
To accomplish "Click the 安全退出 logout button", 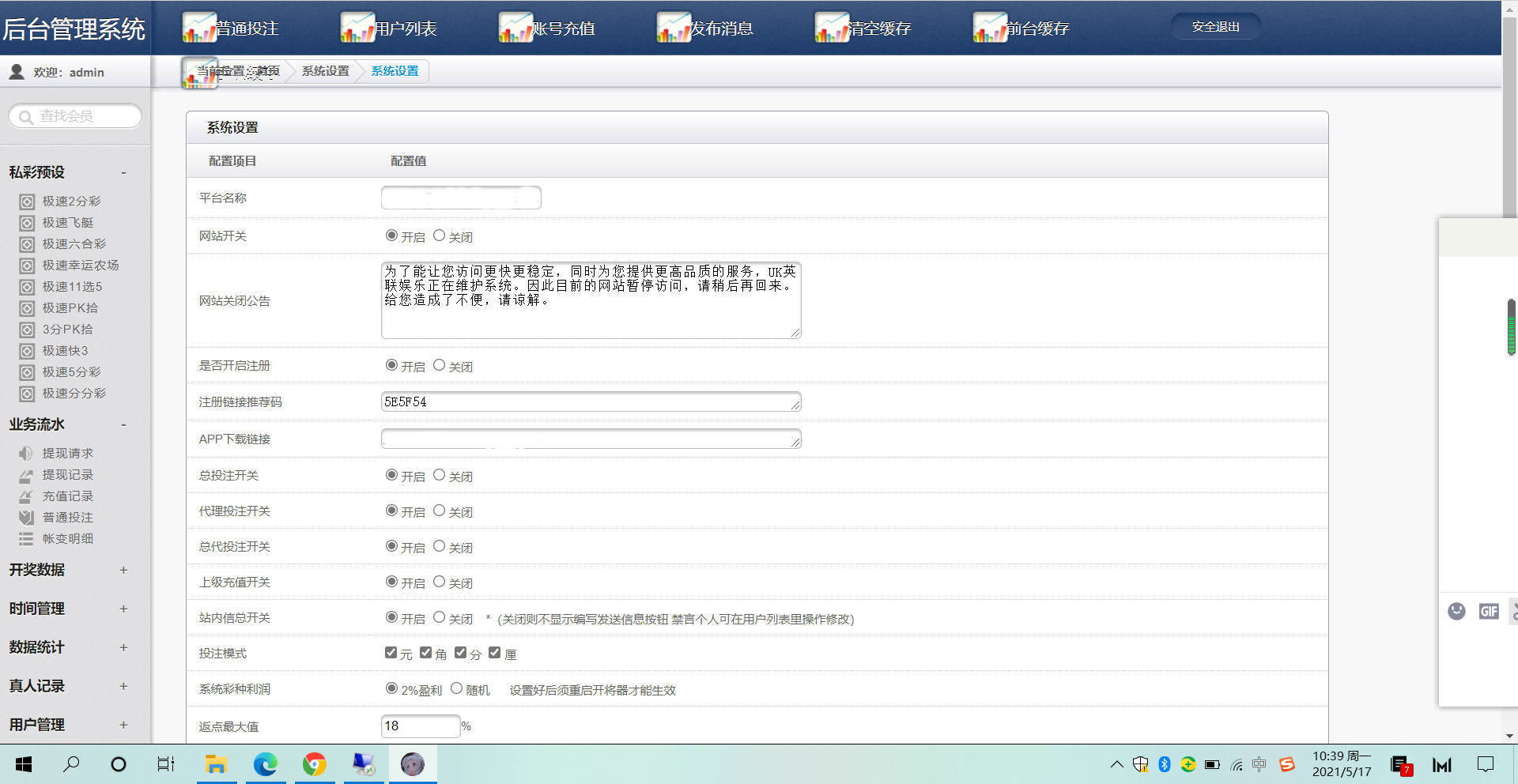I will point(1215,27).
